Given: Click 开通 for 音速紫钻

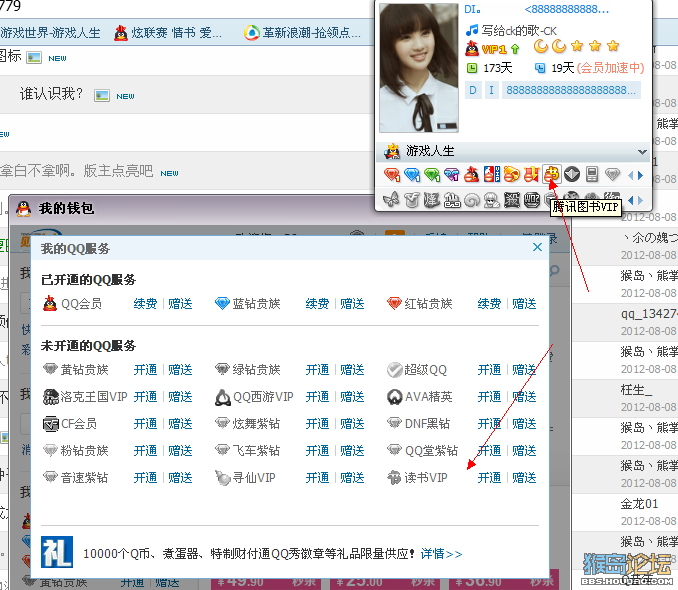Looking at the screenshot, I should click(x=145, y=478).
